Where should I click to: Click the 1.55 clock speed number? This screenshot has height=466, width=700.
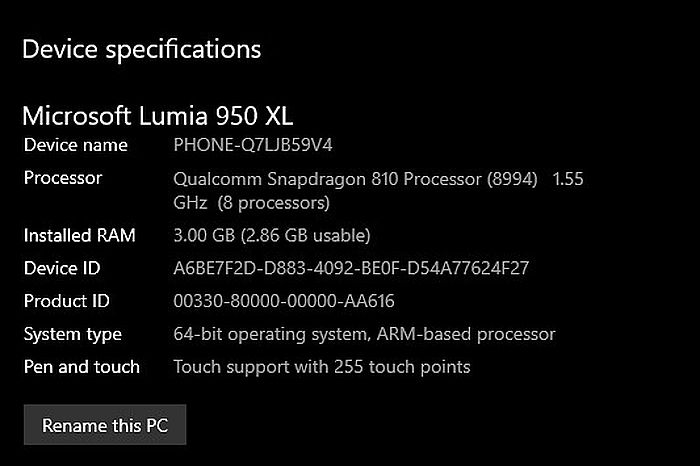pyautogui.click(x=567, y=179)
